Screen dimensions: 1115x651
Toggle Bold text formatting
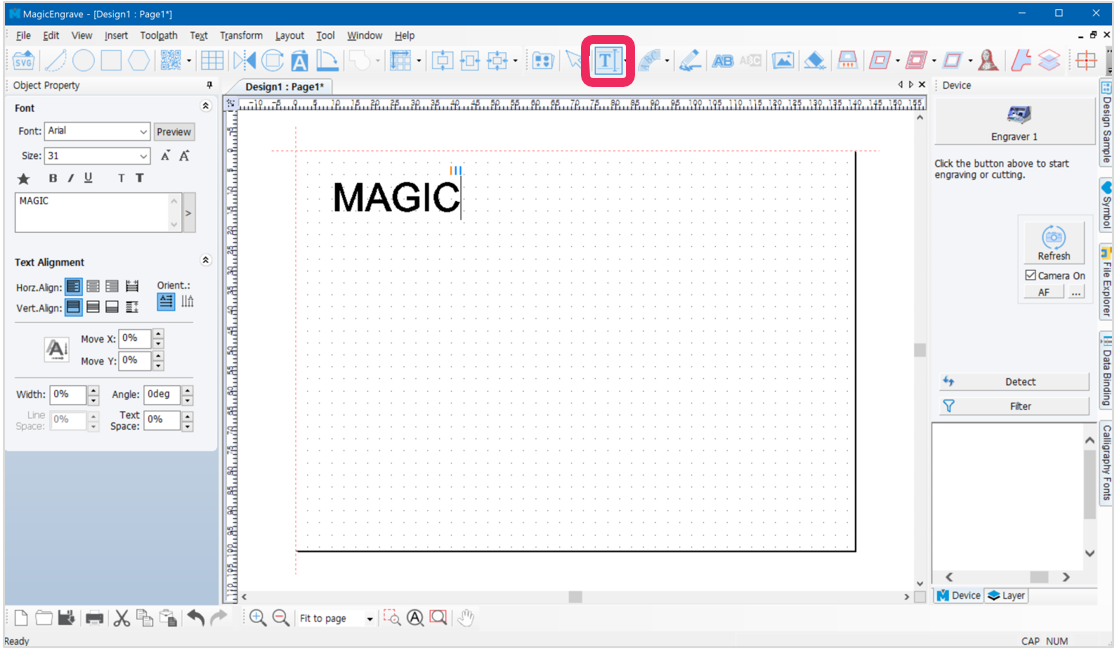[x=53, y=179]
